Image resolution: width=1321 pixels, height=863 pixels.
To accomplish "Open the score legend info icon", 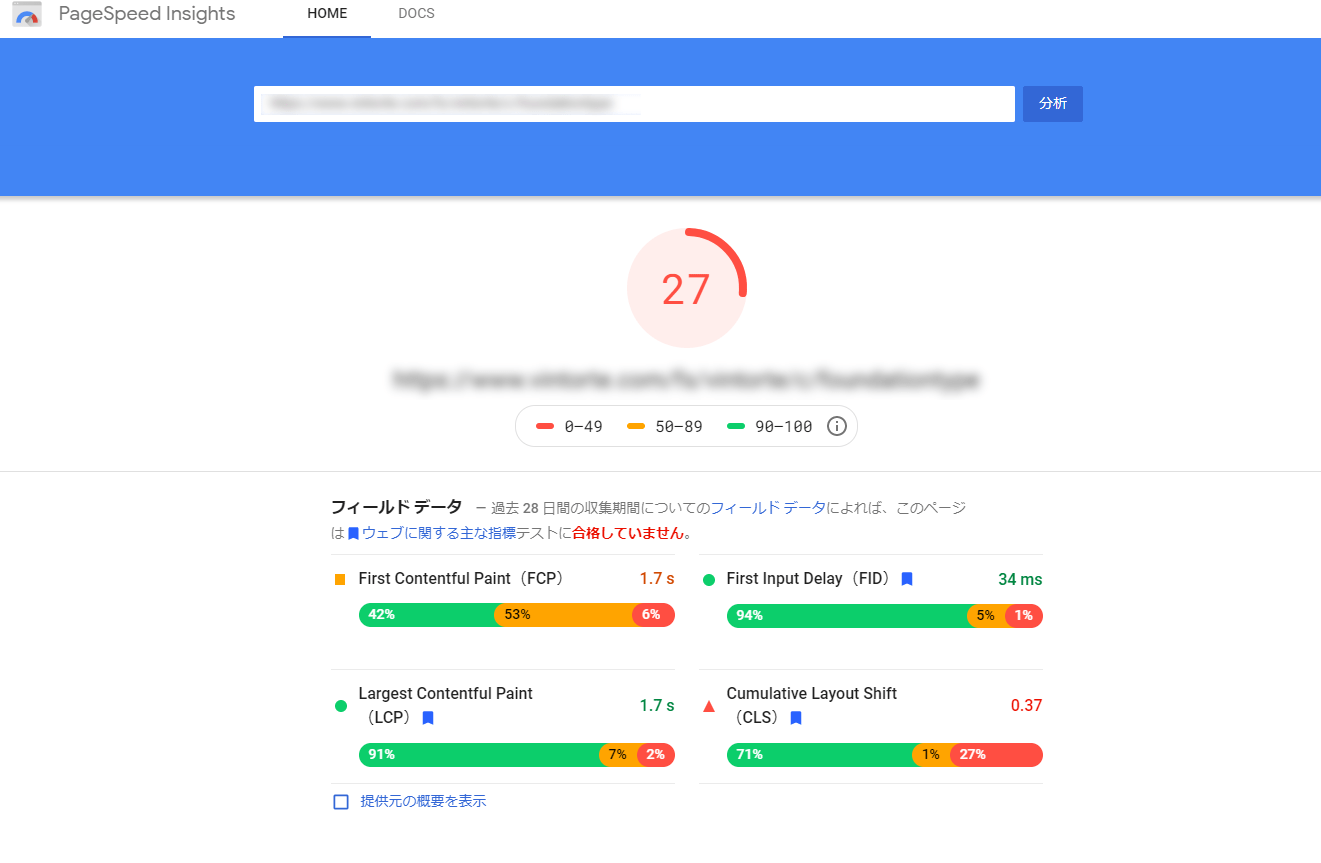I will [837, 426].
